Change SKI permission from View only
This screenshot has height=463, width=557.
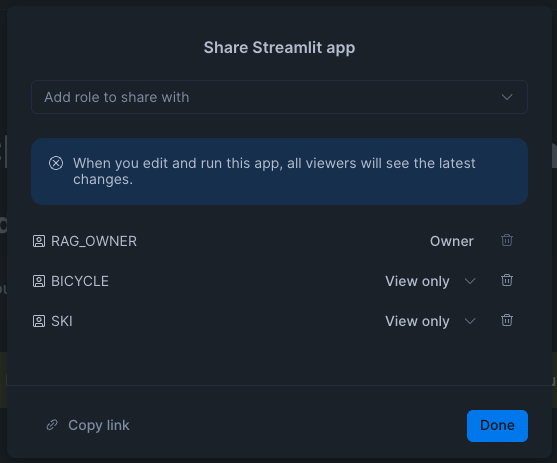click(x=430, y=322)
